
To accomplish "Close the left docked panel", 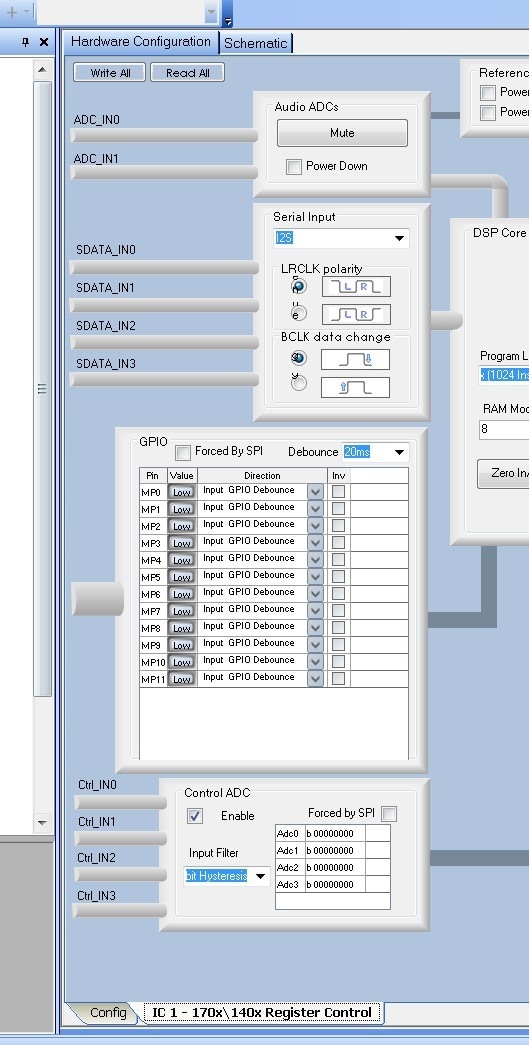I will point(44,42).
